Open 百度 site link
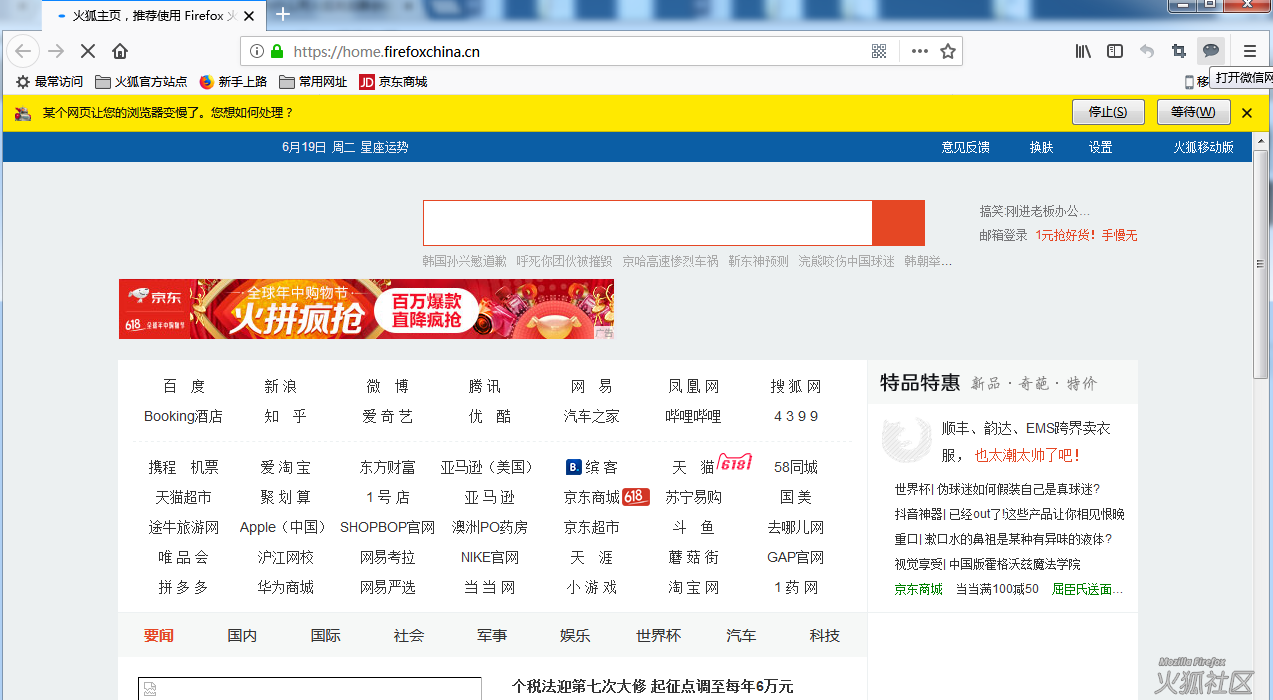 point(184,386)
